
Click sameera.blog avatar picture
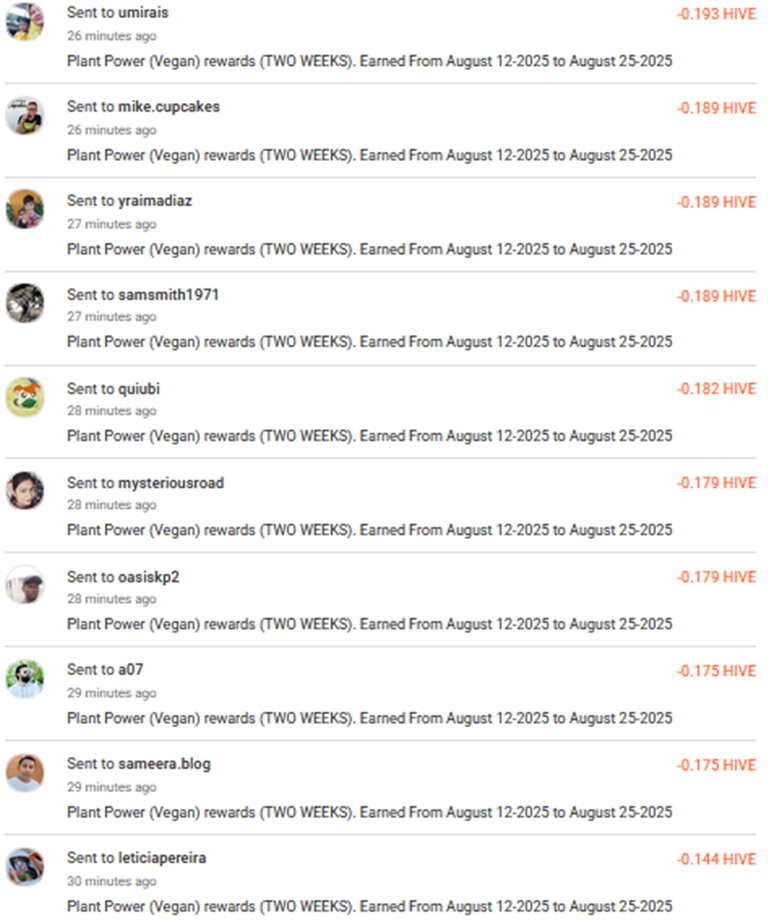[25, 773]
